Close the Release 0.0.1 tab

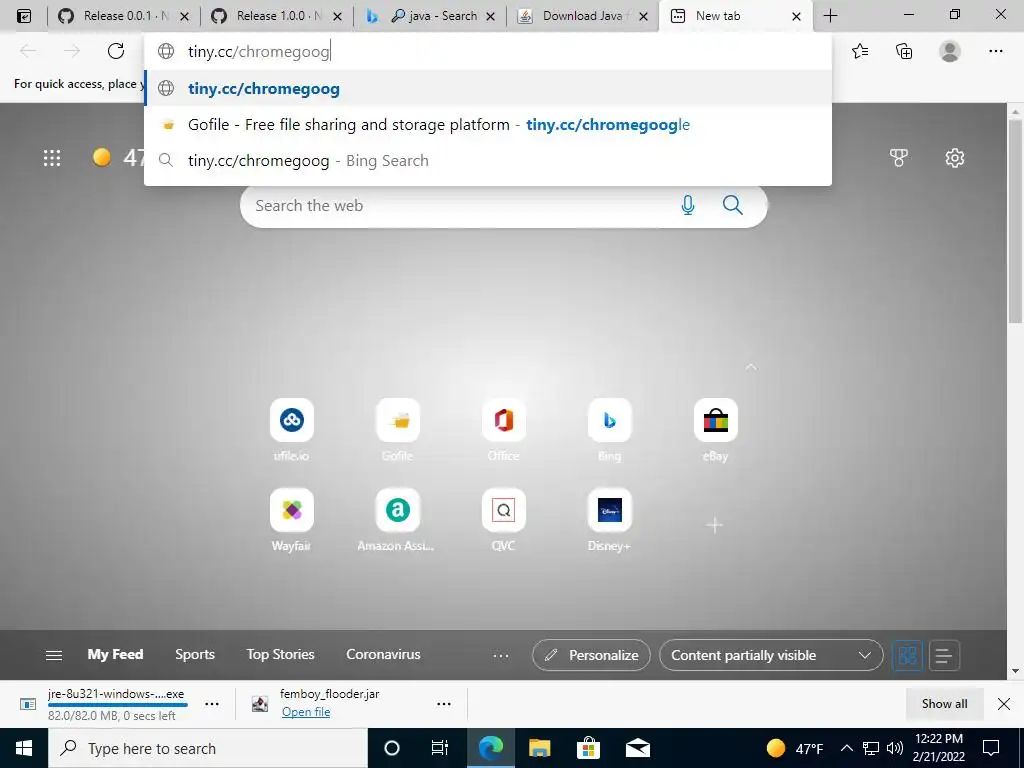184,16
